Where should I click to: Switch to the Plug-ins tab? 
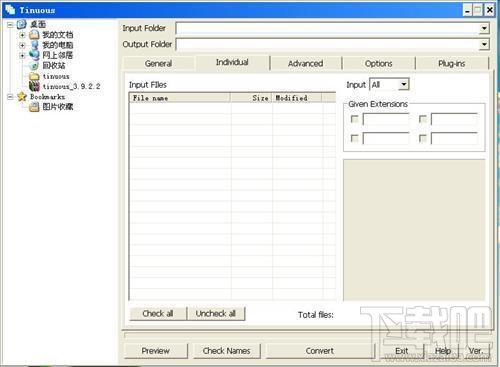click(x=452, y=63)
